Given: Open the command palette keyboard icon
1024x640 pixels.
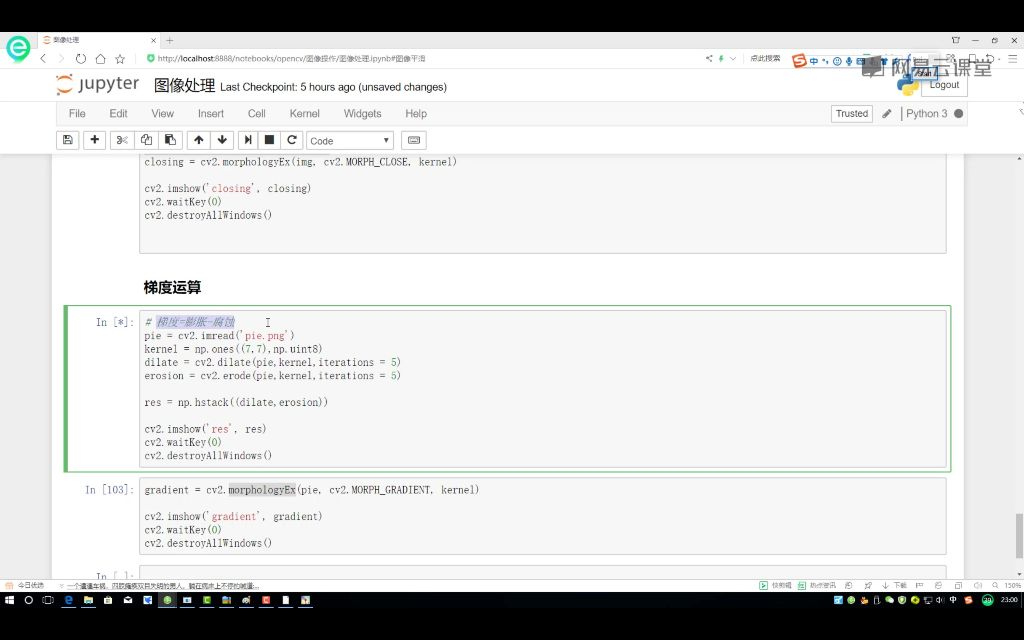Looking at the screenshot, I should point(413,140).
